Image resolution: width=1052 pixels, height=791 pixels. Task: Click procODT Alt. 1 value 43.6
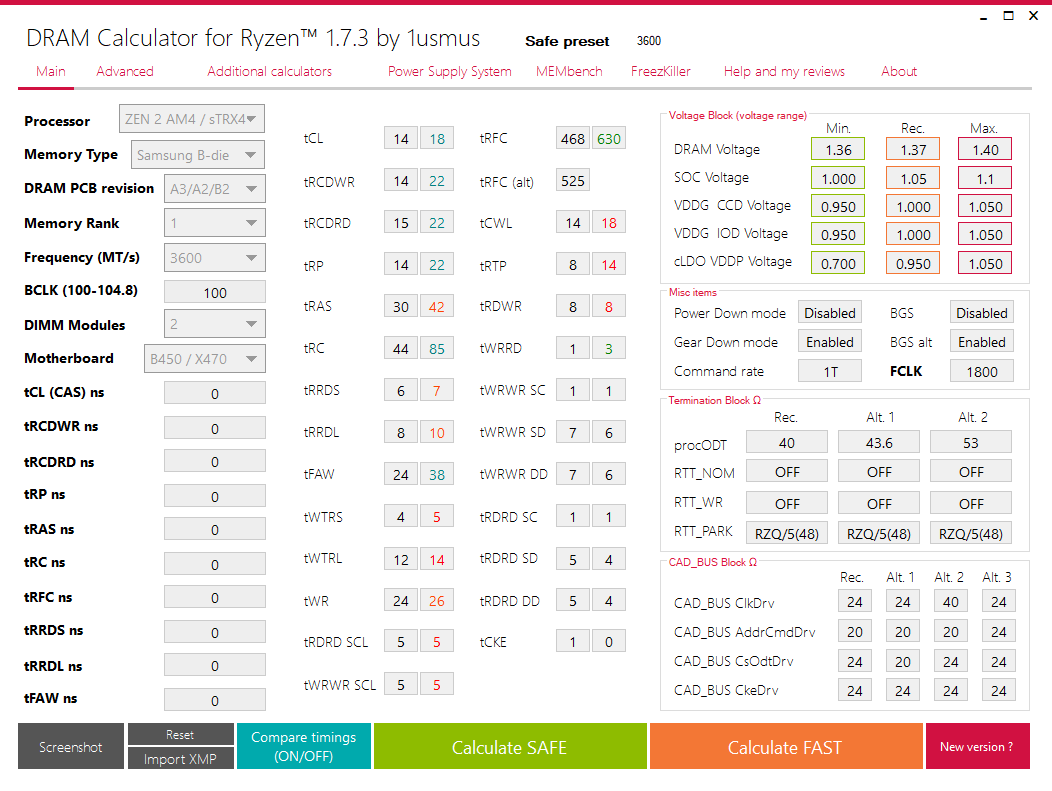(x=879, y=443)
